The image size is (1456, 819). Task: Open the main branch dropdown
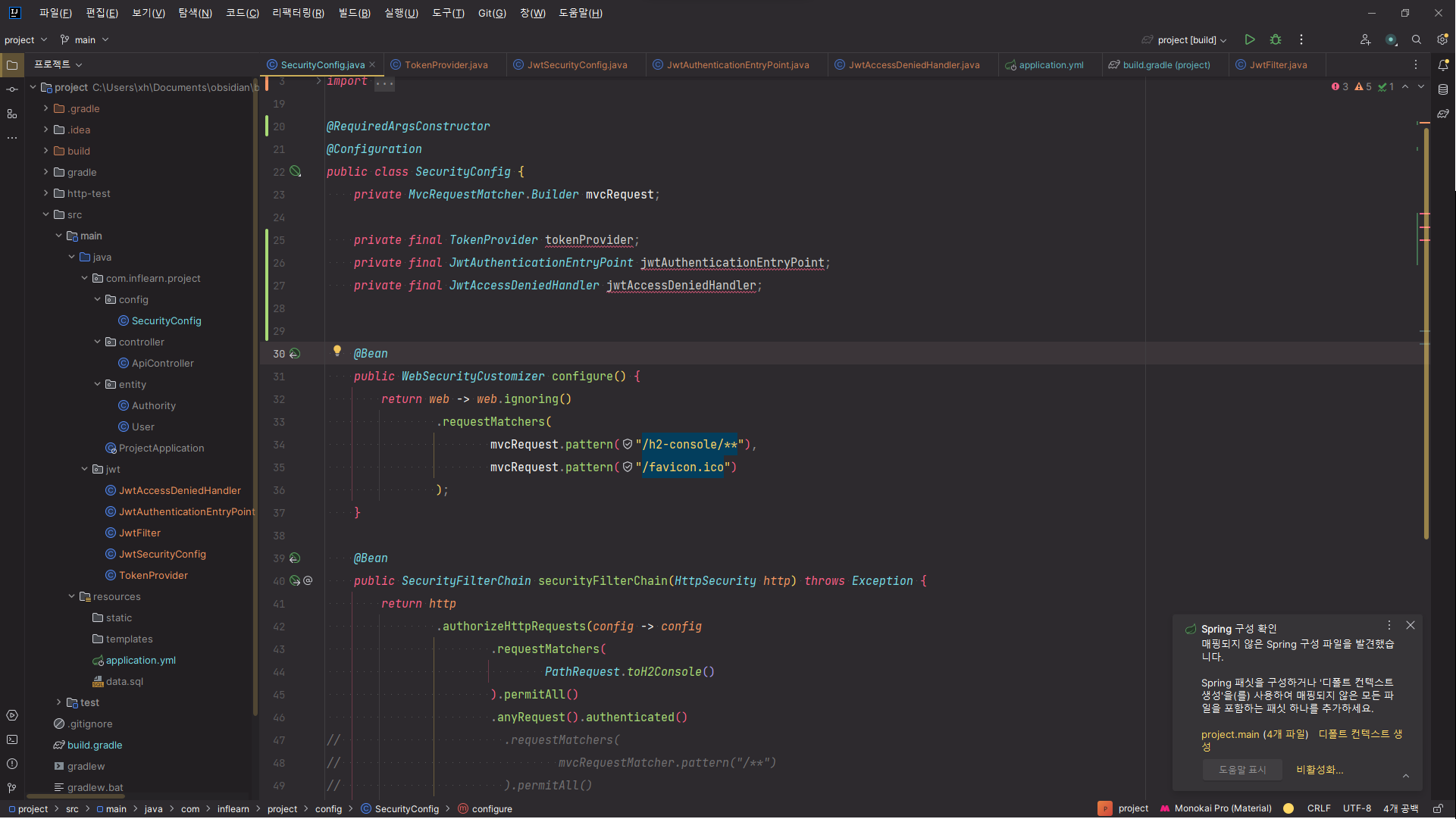click(x=85, y=39)
